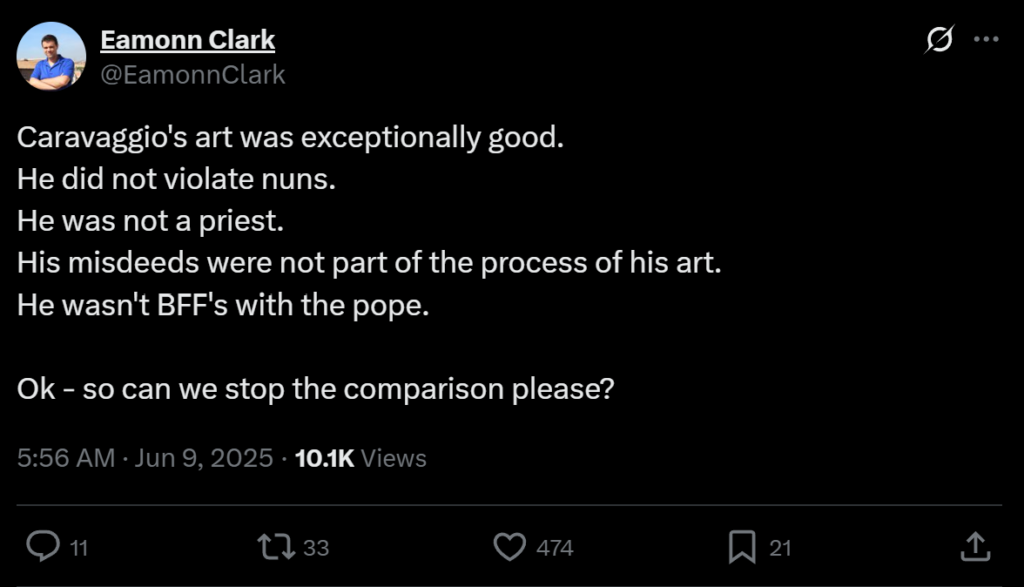Bookmark the post with the bookmark icon
1024x587 pixels.
(x=741, y=546)
